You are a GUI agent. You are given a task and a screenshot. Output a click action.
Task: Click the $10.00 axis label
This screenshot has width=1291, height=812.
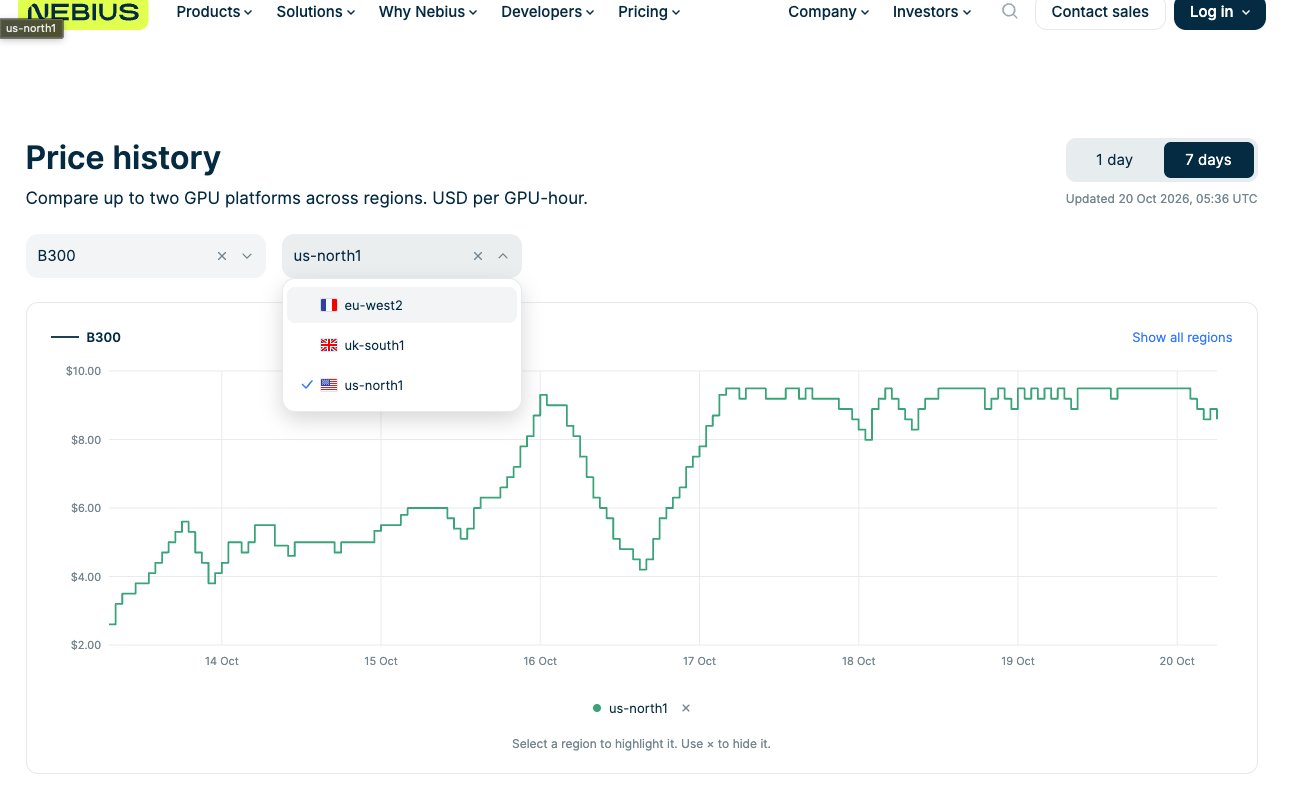tap(84, 371)
